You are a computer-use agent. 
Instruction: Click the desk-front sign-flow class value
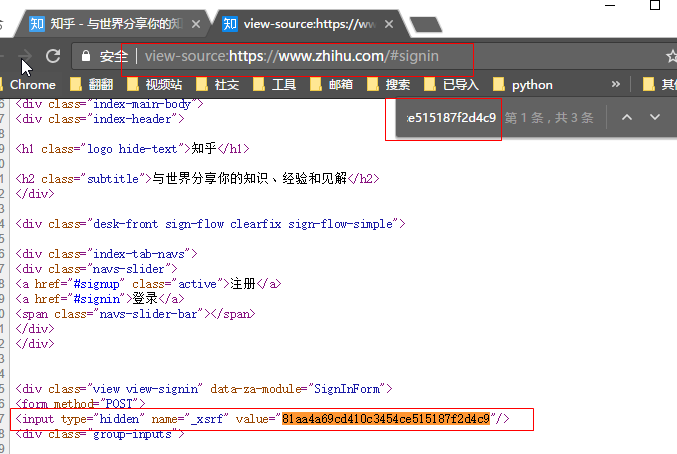(243, 224)
